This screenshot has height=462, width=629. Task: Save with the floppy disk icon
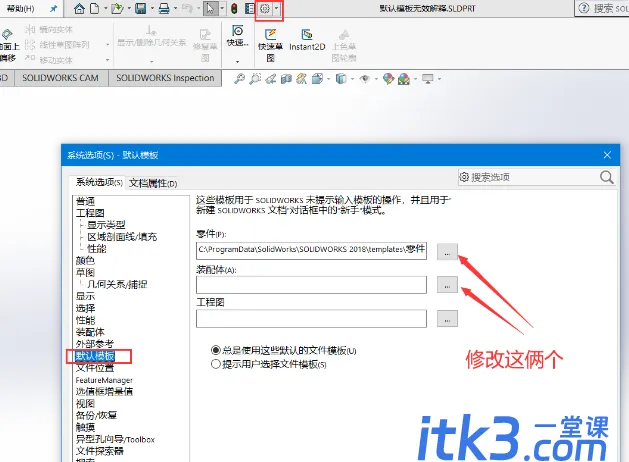pyautogui.click(x=141, y=8)
